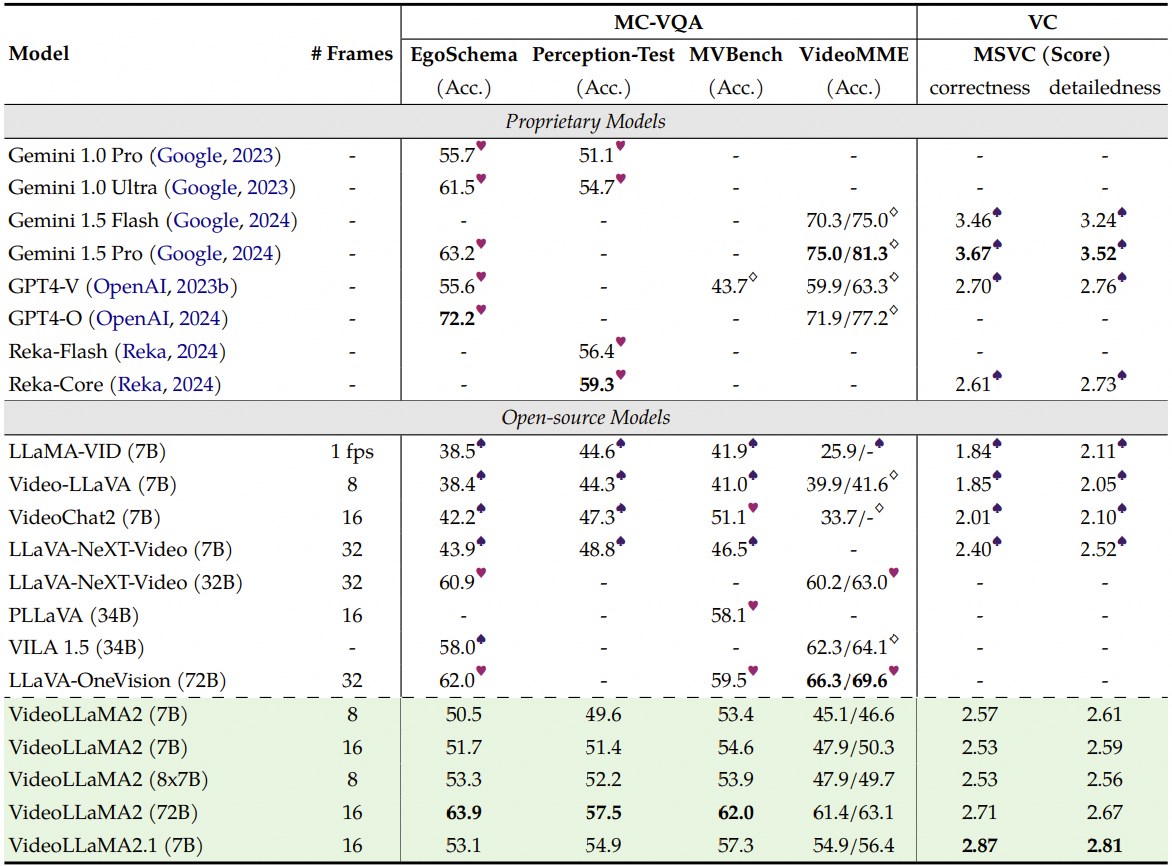Click the heart marker beside PLLaVA's 58.1 score

[x=752, y=605]
